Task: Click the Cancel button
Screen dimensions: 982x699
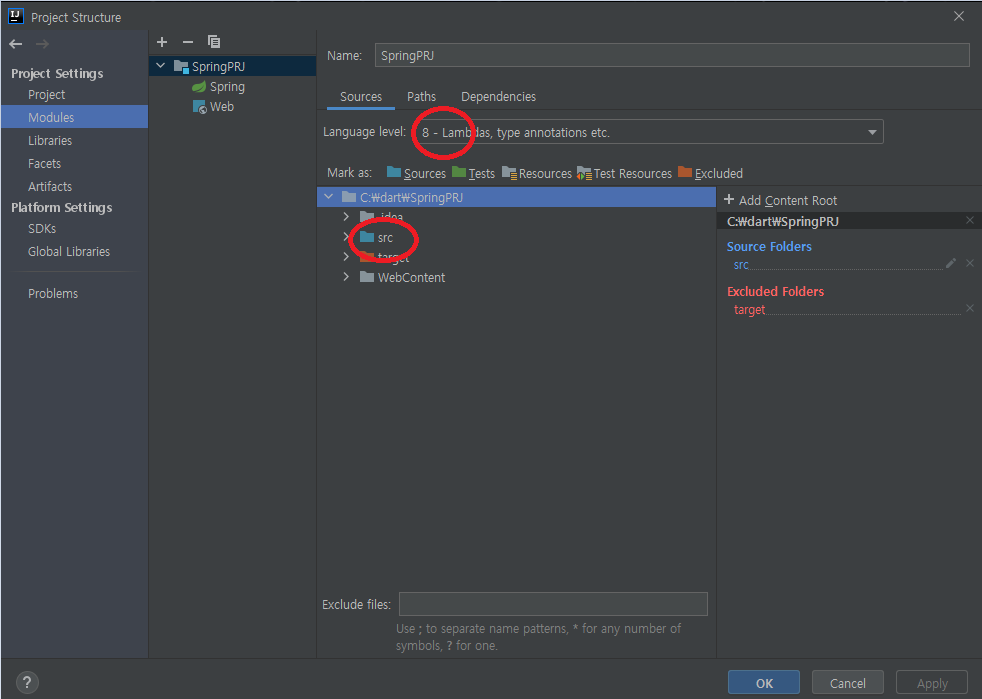Action: (847, 683)
